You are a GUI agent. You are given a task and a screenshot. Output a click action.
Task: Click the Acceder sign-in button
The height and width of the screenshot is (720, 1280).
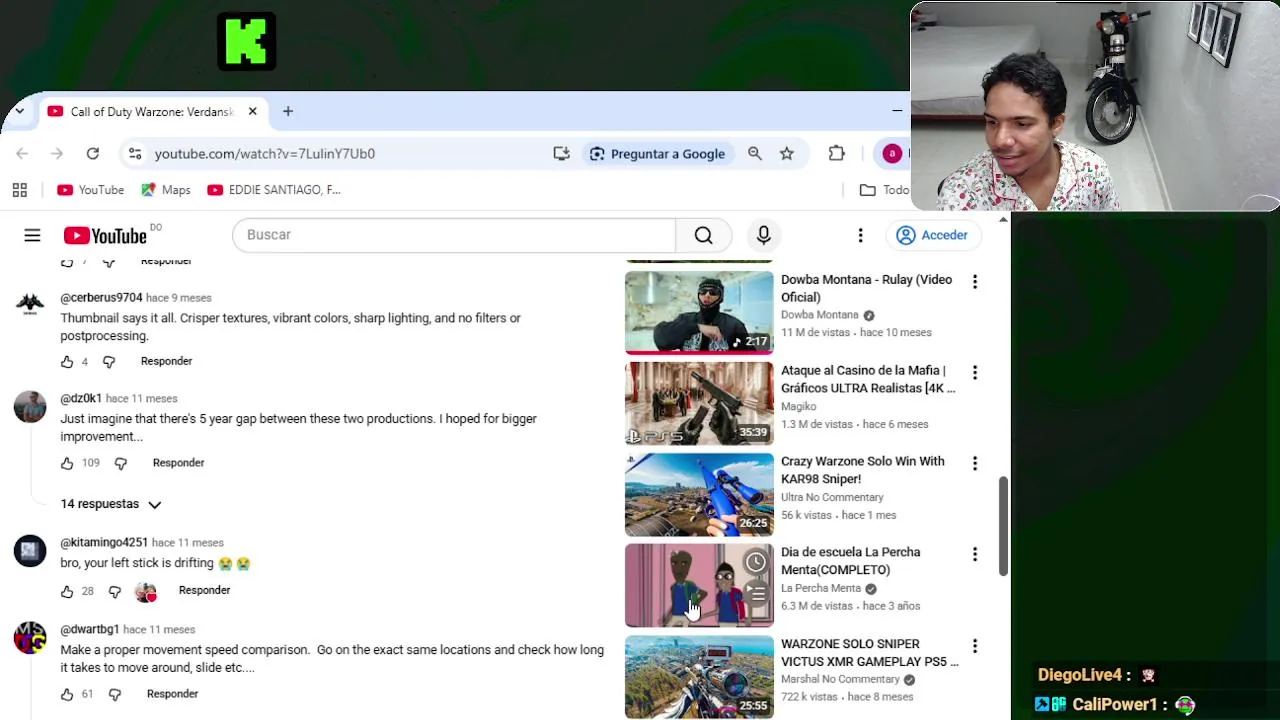pyautogui.click(x=933, y=235)
